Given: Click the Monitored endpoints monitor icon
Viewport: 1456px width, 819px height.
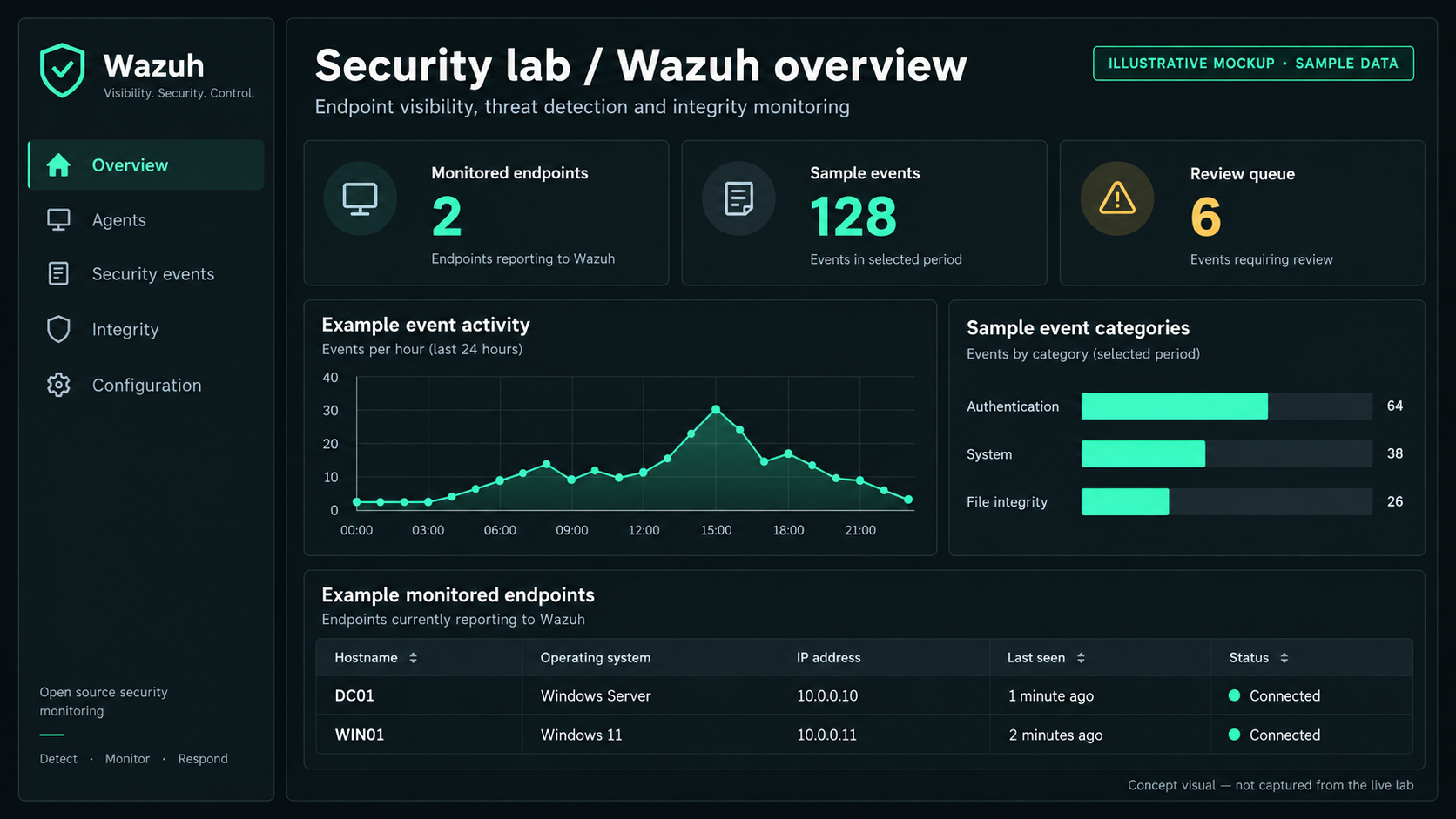Looking at the screenshot, I should [x=360, y=198].
